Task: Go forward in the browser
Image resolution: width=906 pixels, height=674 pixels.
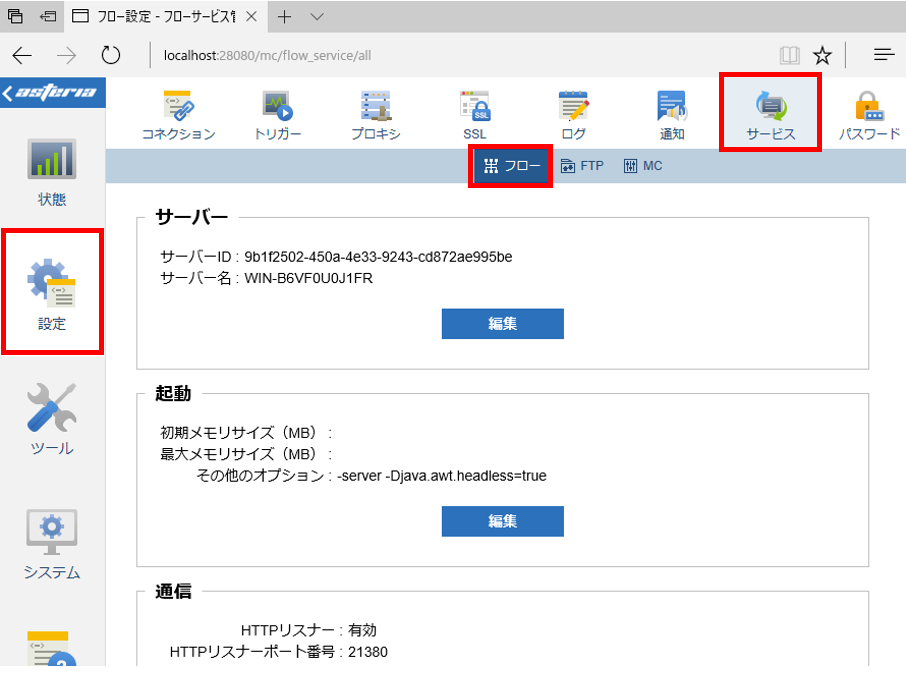Action: pyautogui.click(x=66, y=55)
